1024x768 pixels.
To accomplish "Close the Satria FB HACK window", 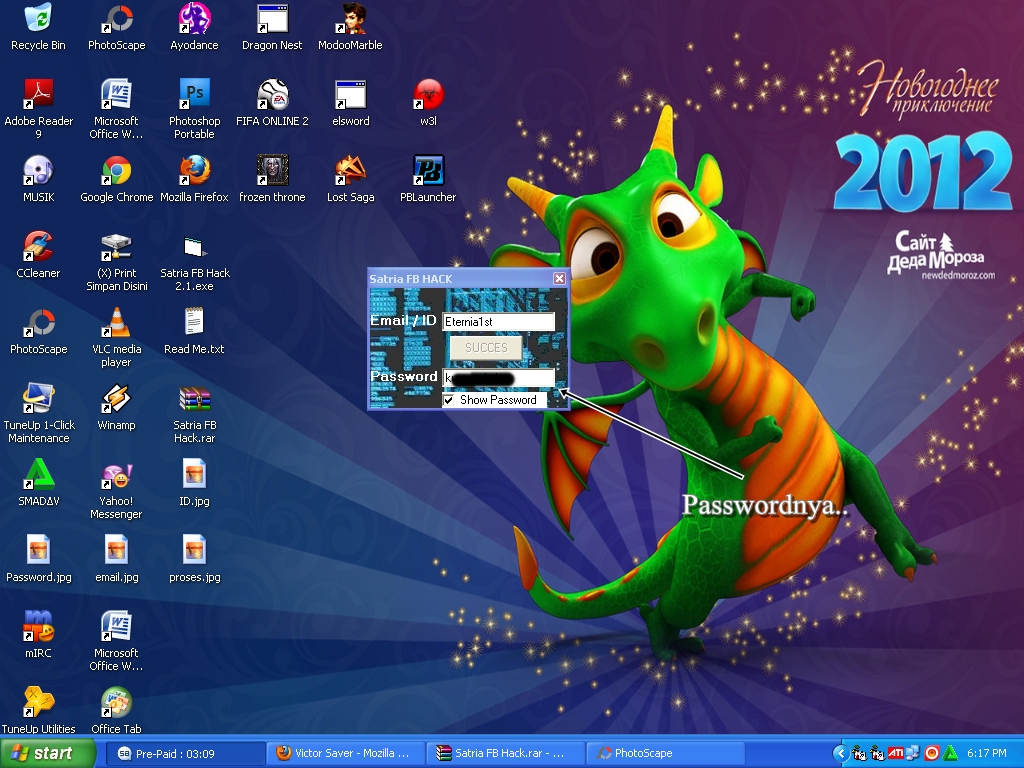I will pyautogui.click(x=559, y=279).
